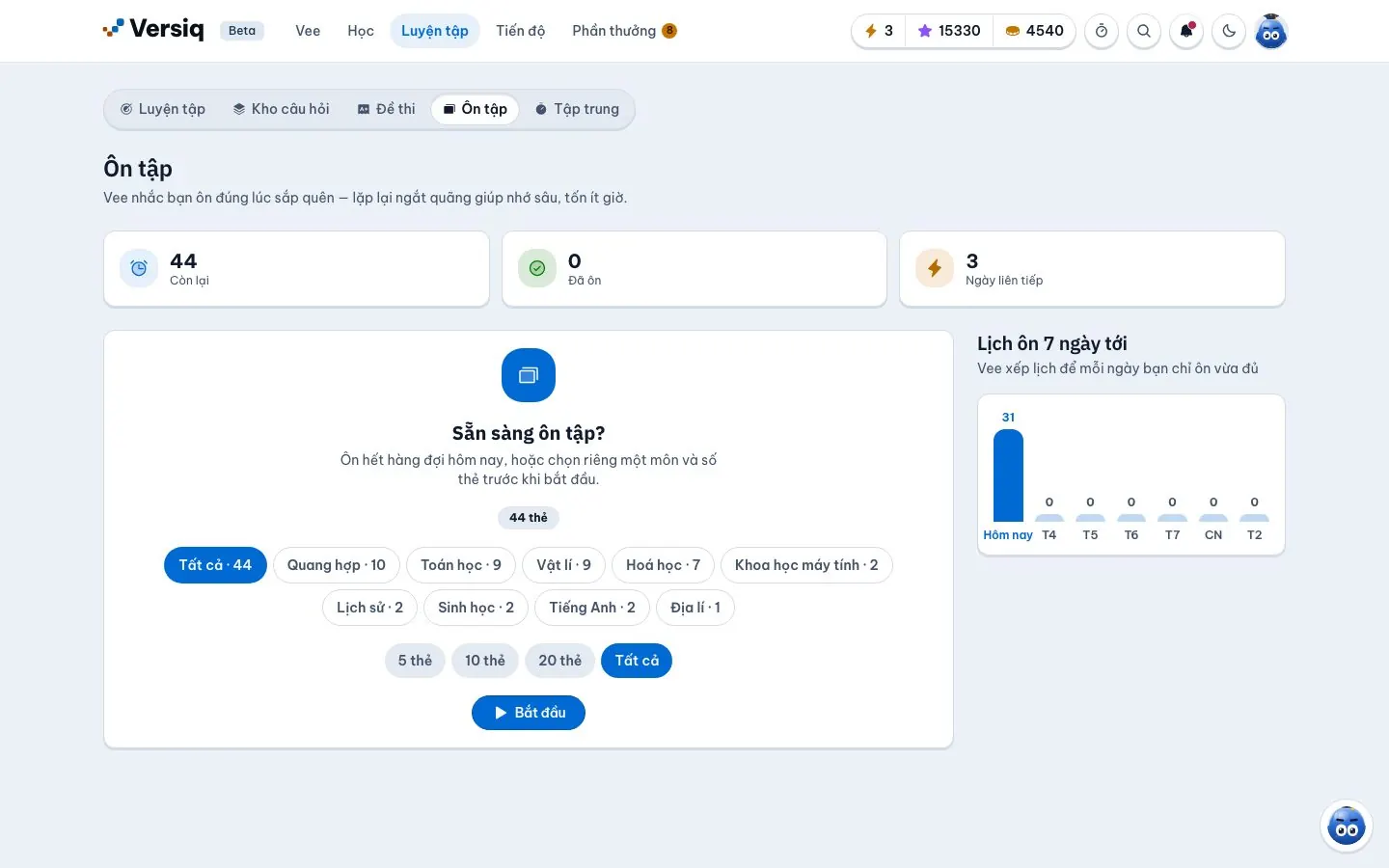Select the Quang hợp · 10 chip
Viewport: 1389px width, 868px height.
click(337, 565)
